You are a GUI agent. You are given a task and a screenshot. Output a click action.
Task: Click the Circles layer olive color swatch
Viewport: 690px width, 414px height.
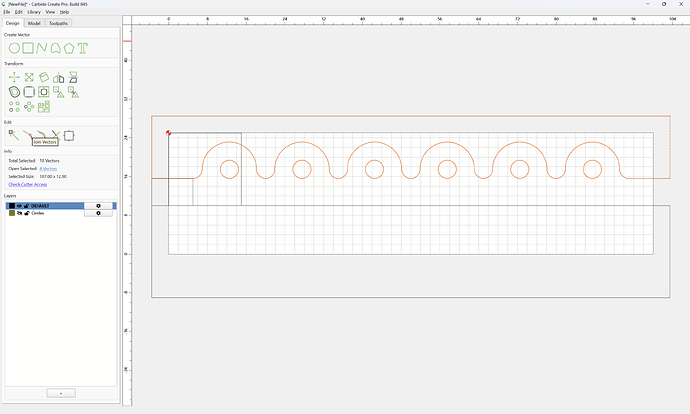[x=12, y=213]
